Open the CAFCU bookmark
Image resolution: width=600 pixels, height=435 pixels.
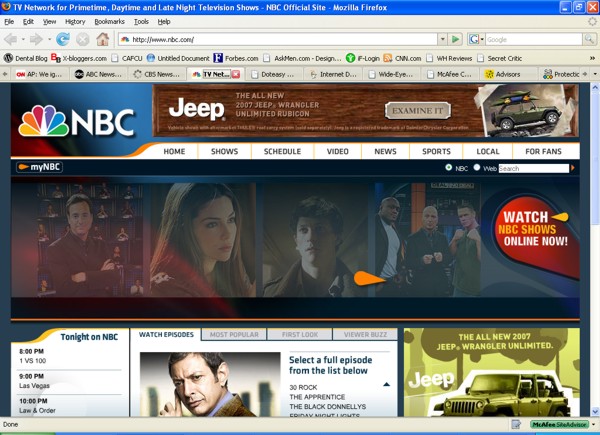tap(127, 58)
